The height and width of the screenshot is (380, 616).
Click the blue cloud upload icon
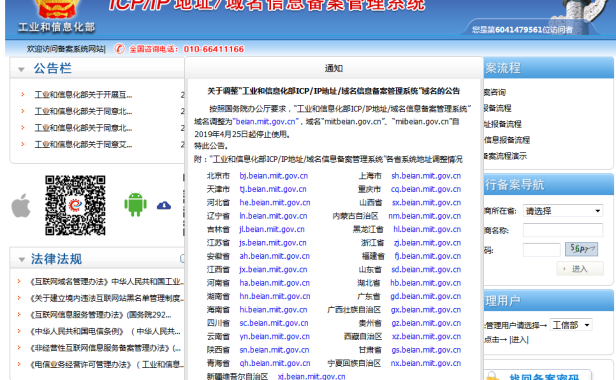coord(164,206)
